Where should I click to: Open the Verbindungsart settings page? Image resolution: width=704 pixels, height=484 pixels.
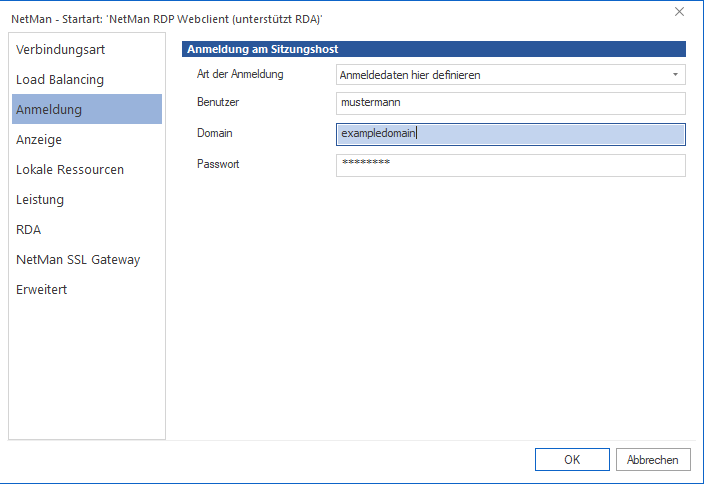pos(87,49)
